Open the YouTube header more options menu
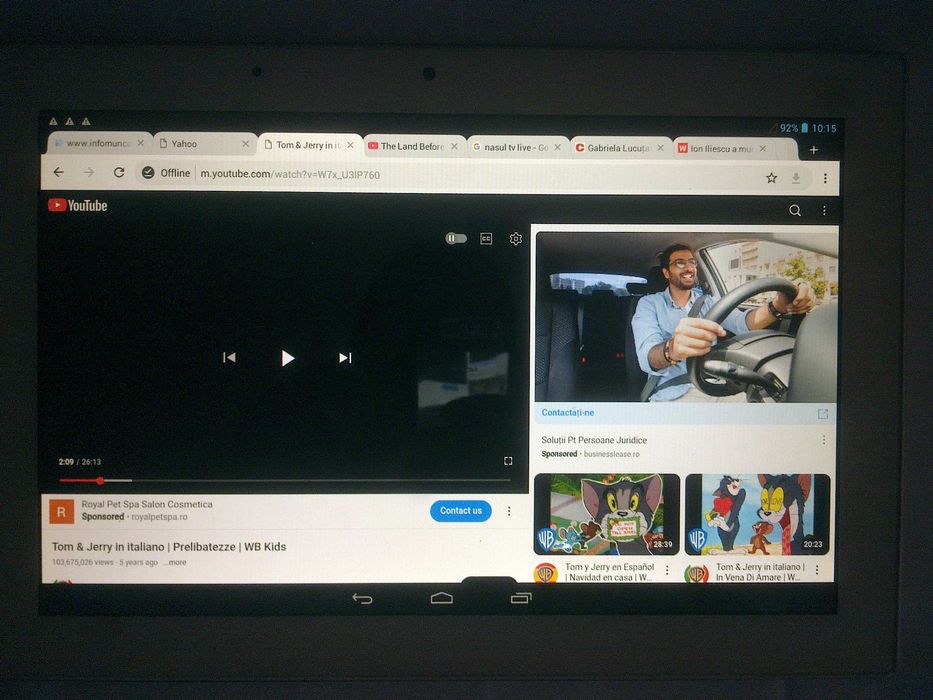 pos(824,210)
